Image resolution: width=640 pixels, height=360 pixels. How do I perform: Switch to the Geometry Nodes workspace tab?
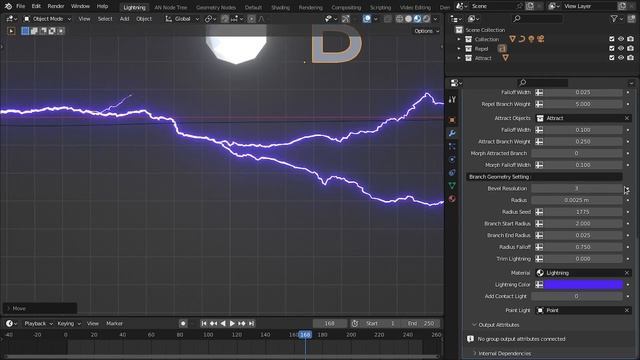click(216, 7)
